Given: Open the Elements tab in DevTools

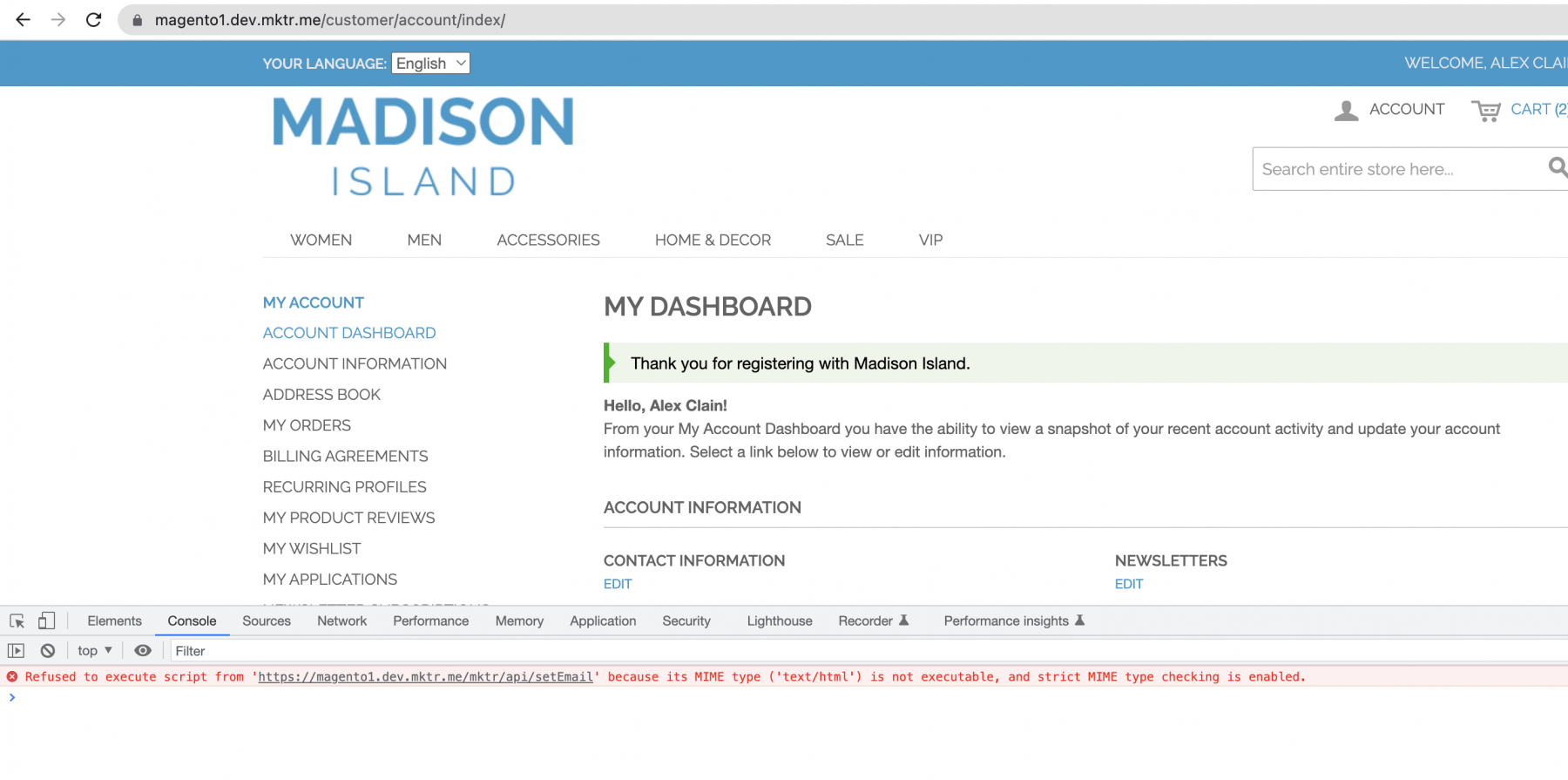Looking at the screenshot, I should [114, 621].
